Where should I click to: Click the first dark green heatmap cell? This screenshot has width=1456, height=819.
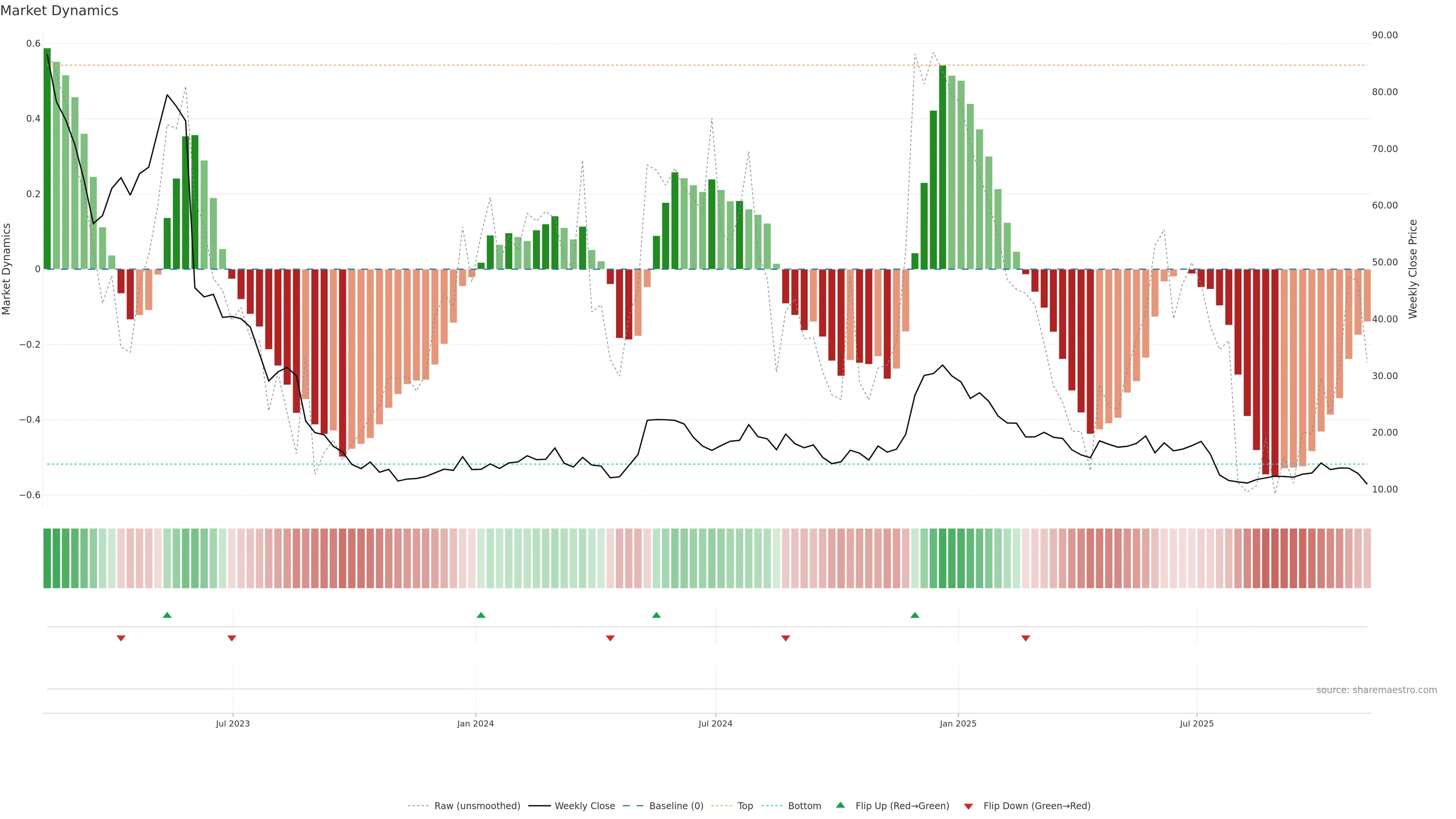pos(47,558)
